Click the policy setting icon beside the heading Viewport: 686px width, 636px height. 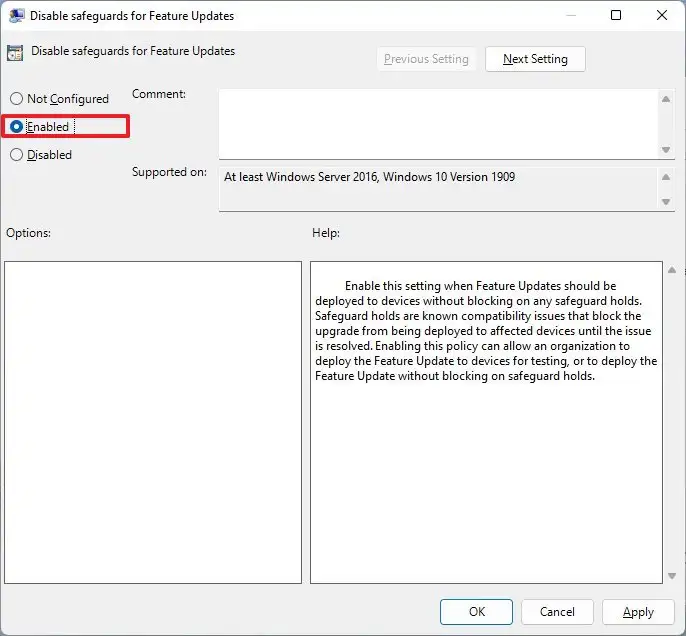click(x=17, y=52)
